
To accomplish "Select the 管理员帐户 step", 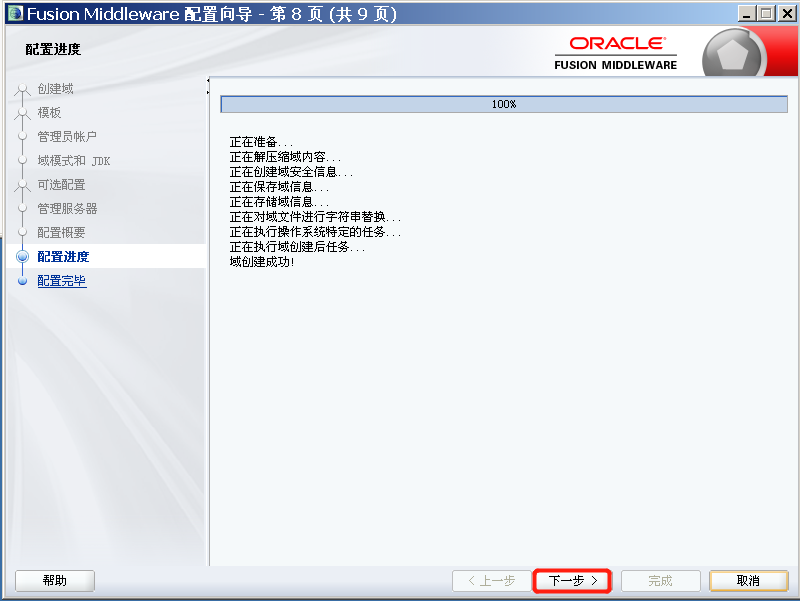I will click(x=67, y=137).
